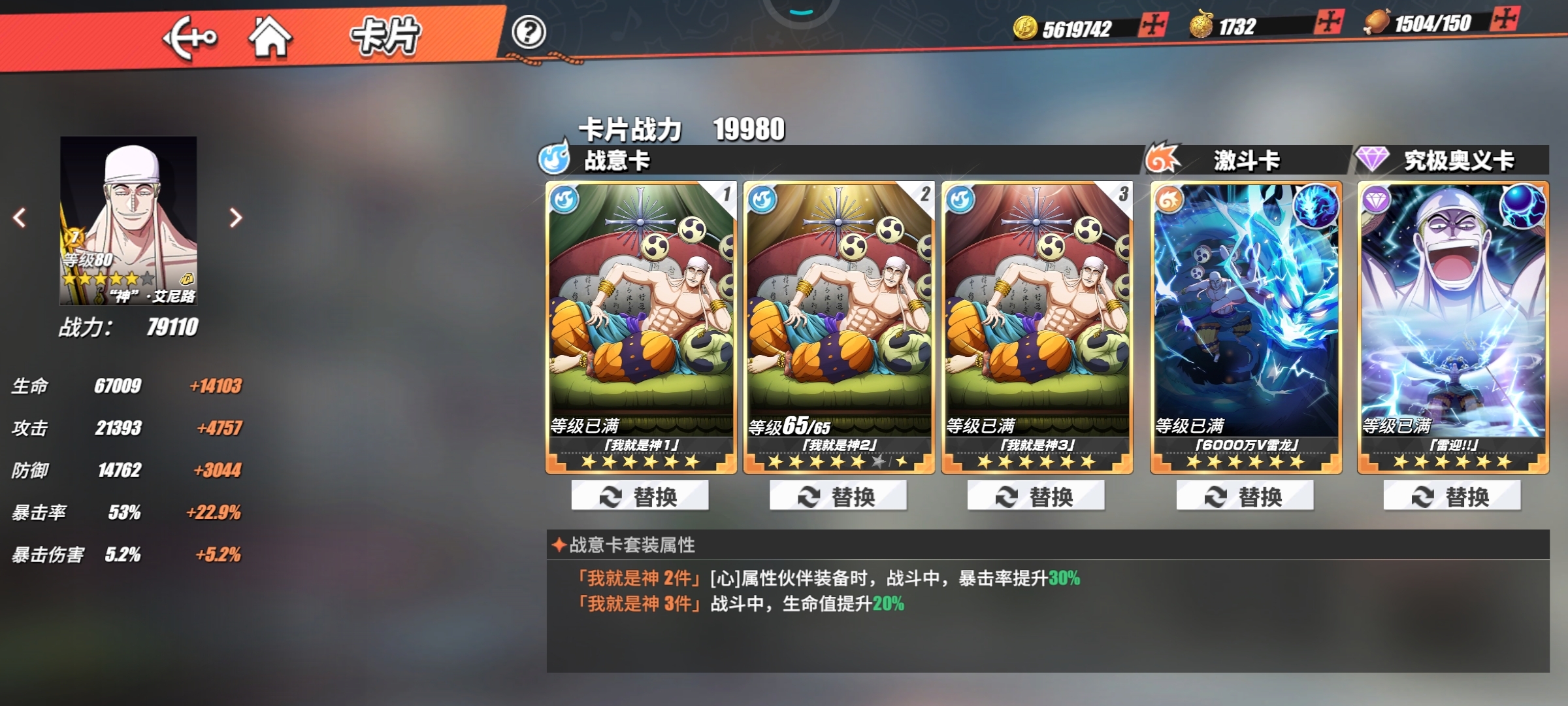Tap the blue orb on 雷迎!! card

tap(1523, 205)
